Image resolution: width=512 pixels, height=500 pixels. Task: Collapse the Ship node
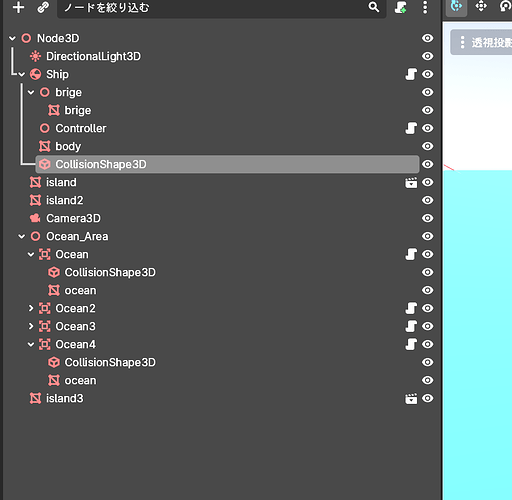pos(22,74)
